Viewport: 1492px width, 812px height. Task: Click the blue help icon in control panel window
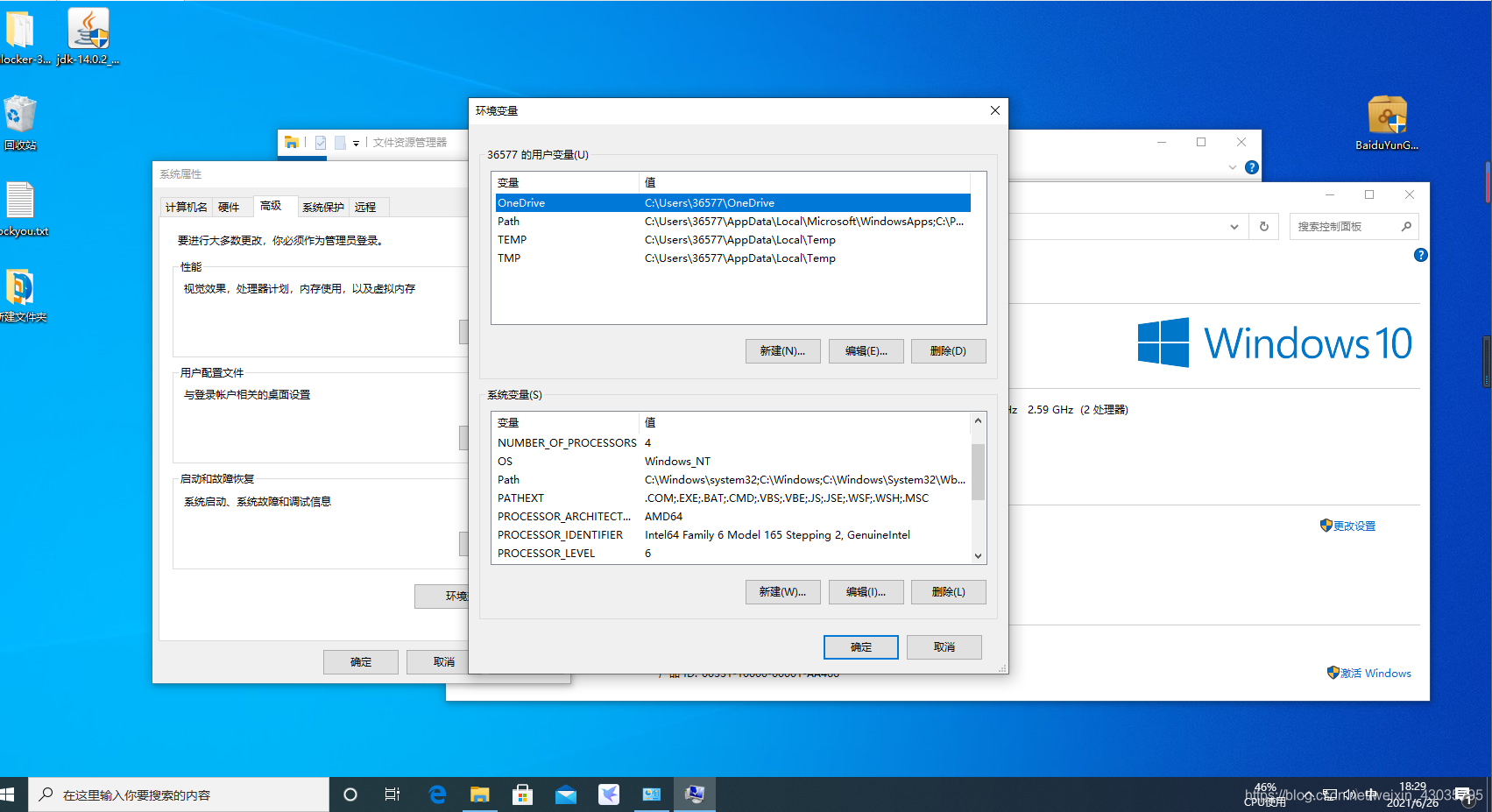point(1421,255)
